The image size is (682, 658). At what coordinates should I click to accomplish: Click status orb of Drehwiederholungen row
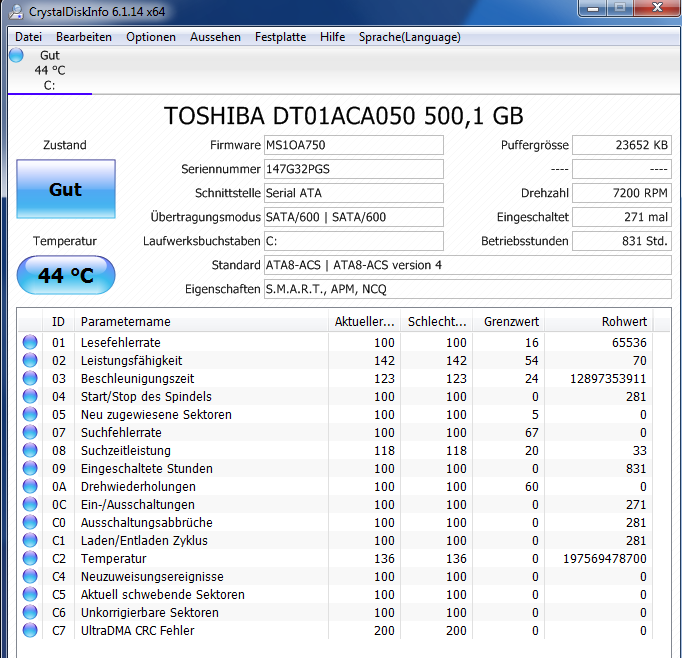click(30, 486)
